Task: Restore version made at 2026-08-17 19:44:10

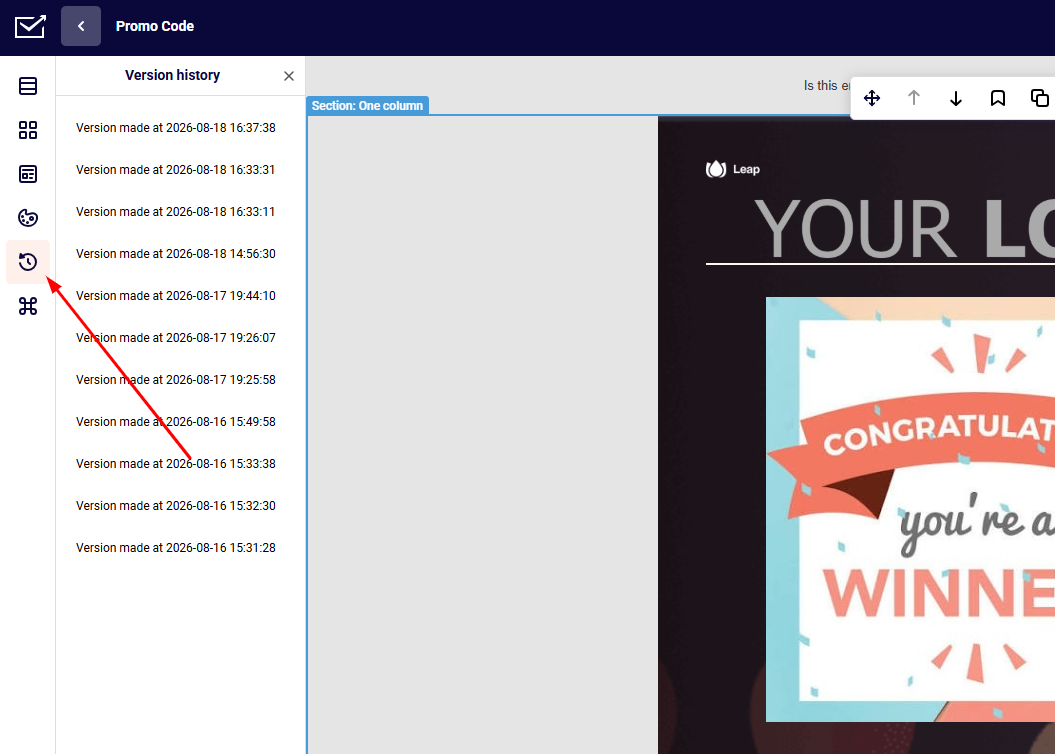Action: [x=176, y=296]
